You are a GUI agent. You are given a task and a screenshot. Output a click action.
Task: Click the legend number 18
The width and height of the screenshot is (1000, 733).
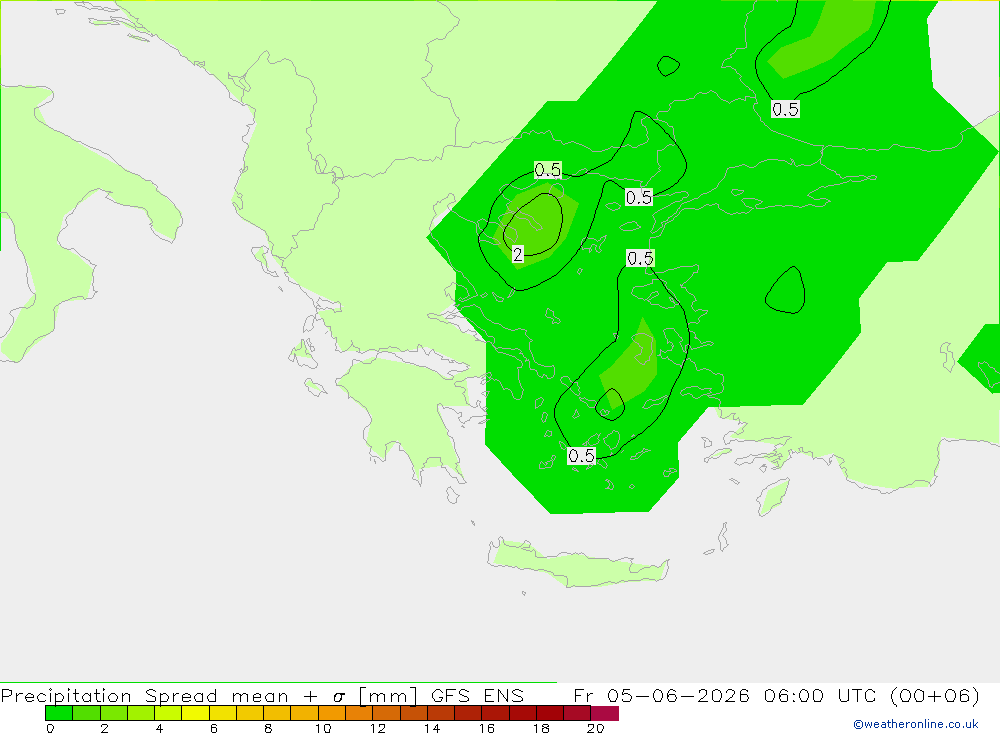point(541,728)
